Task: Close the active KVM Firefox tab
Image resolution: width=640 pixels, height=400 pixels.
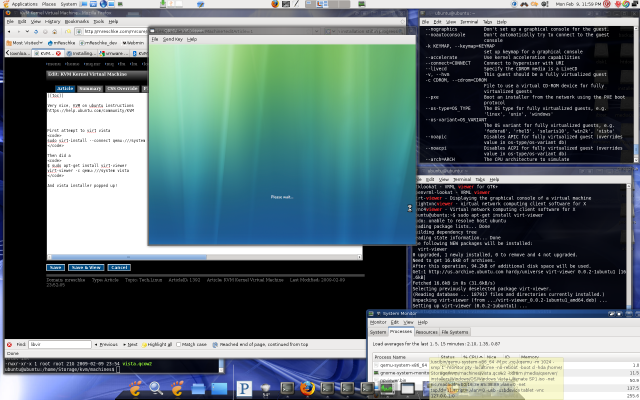Action: (x=58, y=53)
